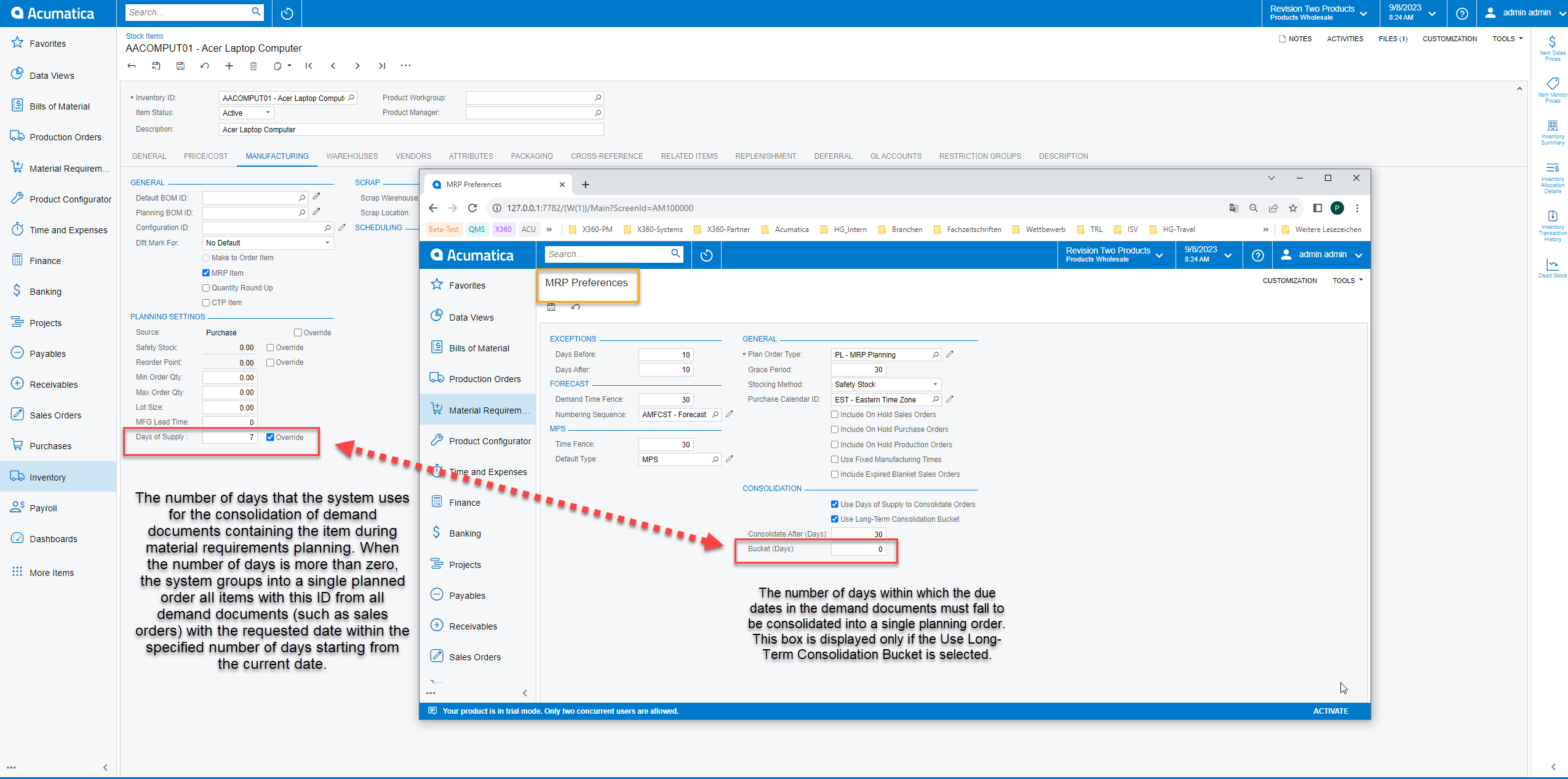The image size is (1568, 779).
Task: Uncheck Days of Supply Override checkbox
Action: tap(270, 437)
